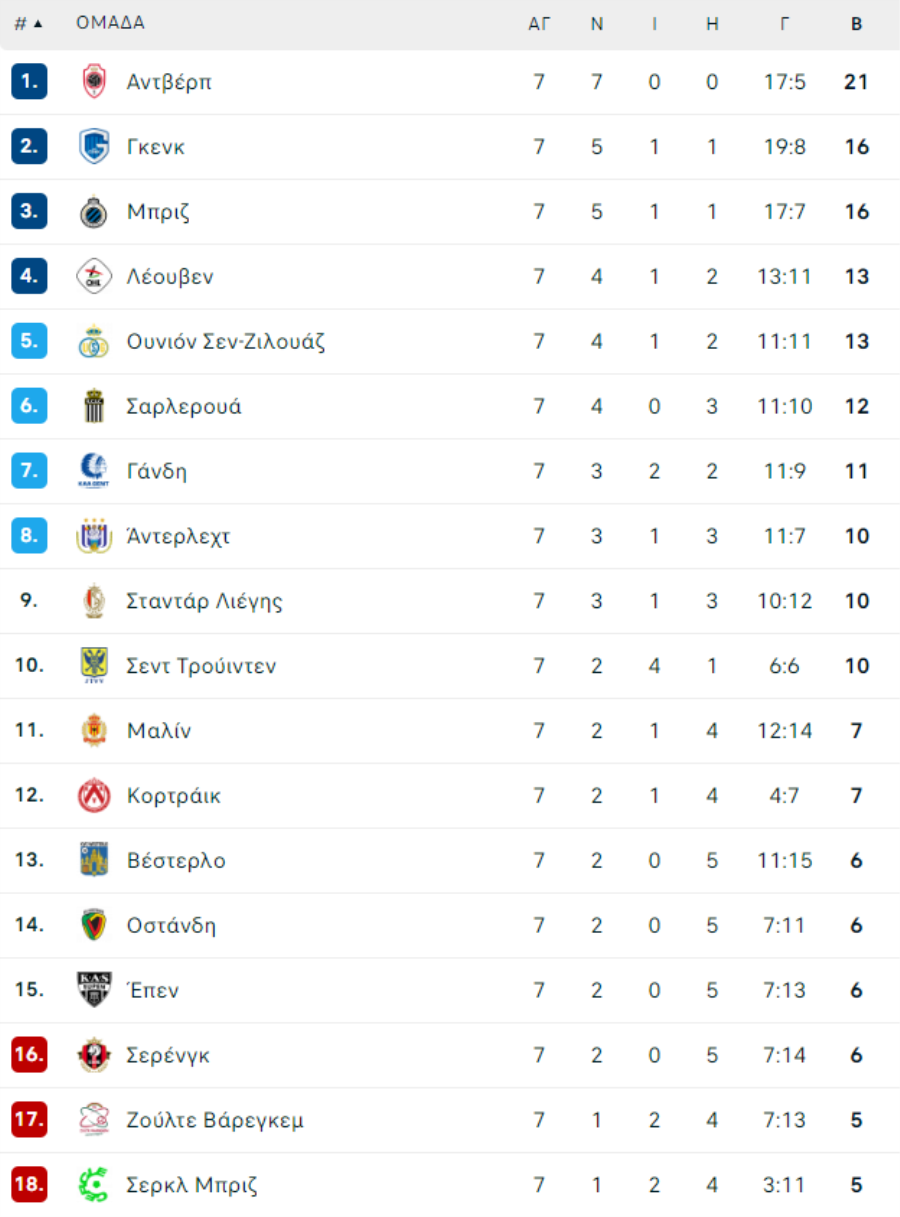Sort standings by the ΟΜΑΔΑ header

[x=110, y=23]
